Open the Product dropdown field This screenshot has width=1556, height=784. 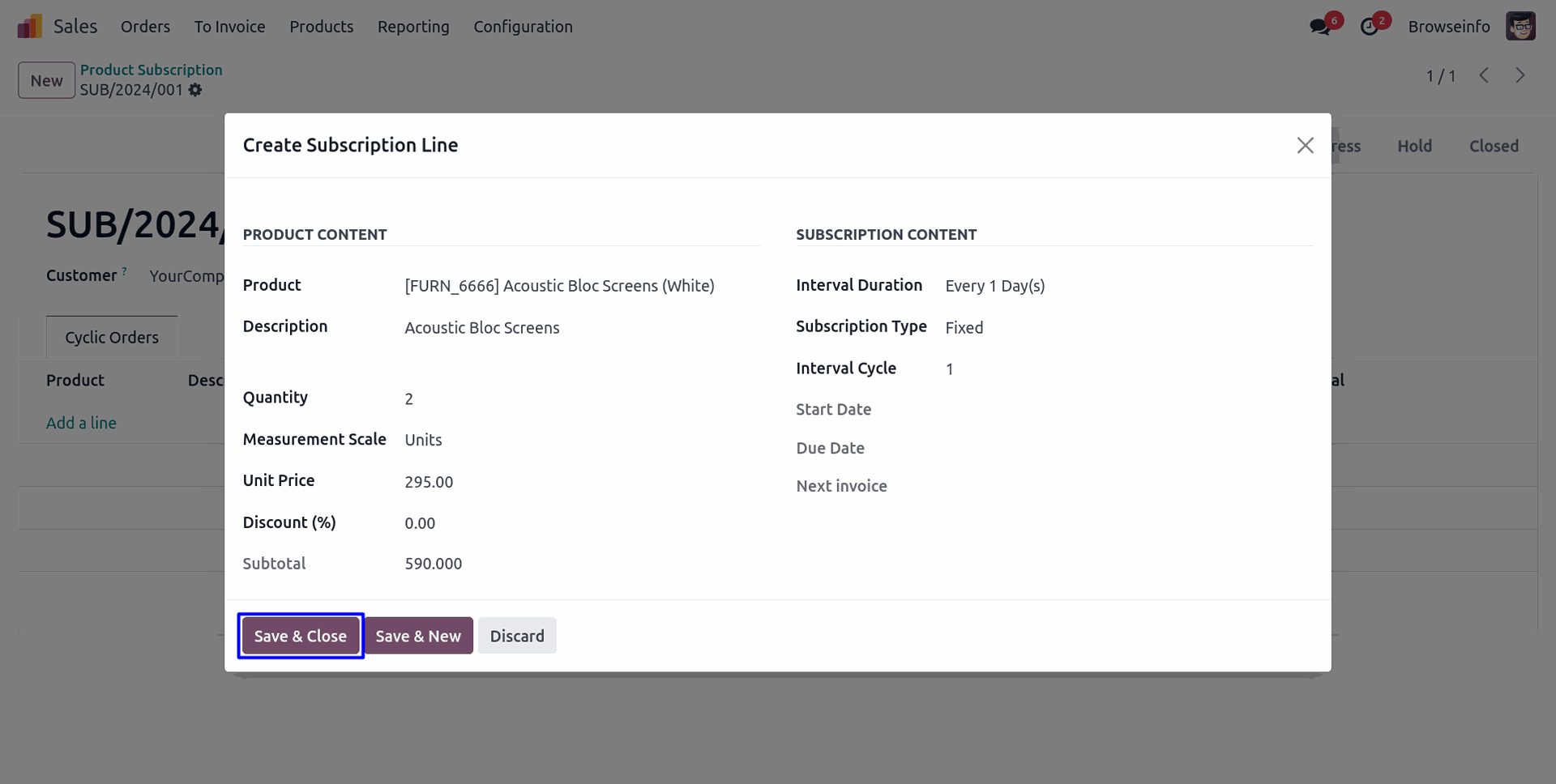tap(559, 286)
